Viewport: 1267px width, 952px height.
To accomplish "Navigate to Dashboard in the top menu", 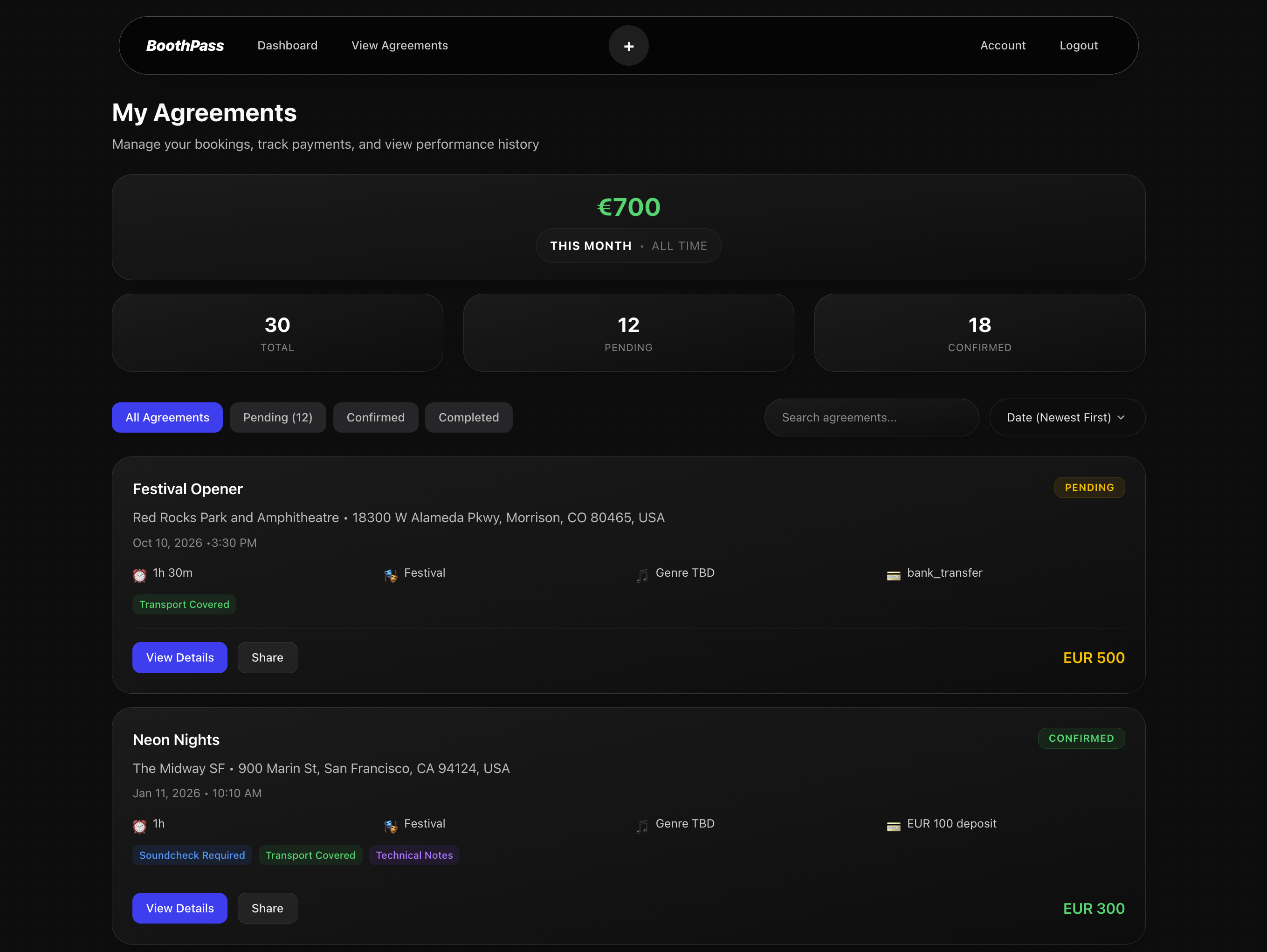I will 287,45.
